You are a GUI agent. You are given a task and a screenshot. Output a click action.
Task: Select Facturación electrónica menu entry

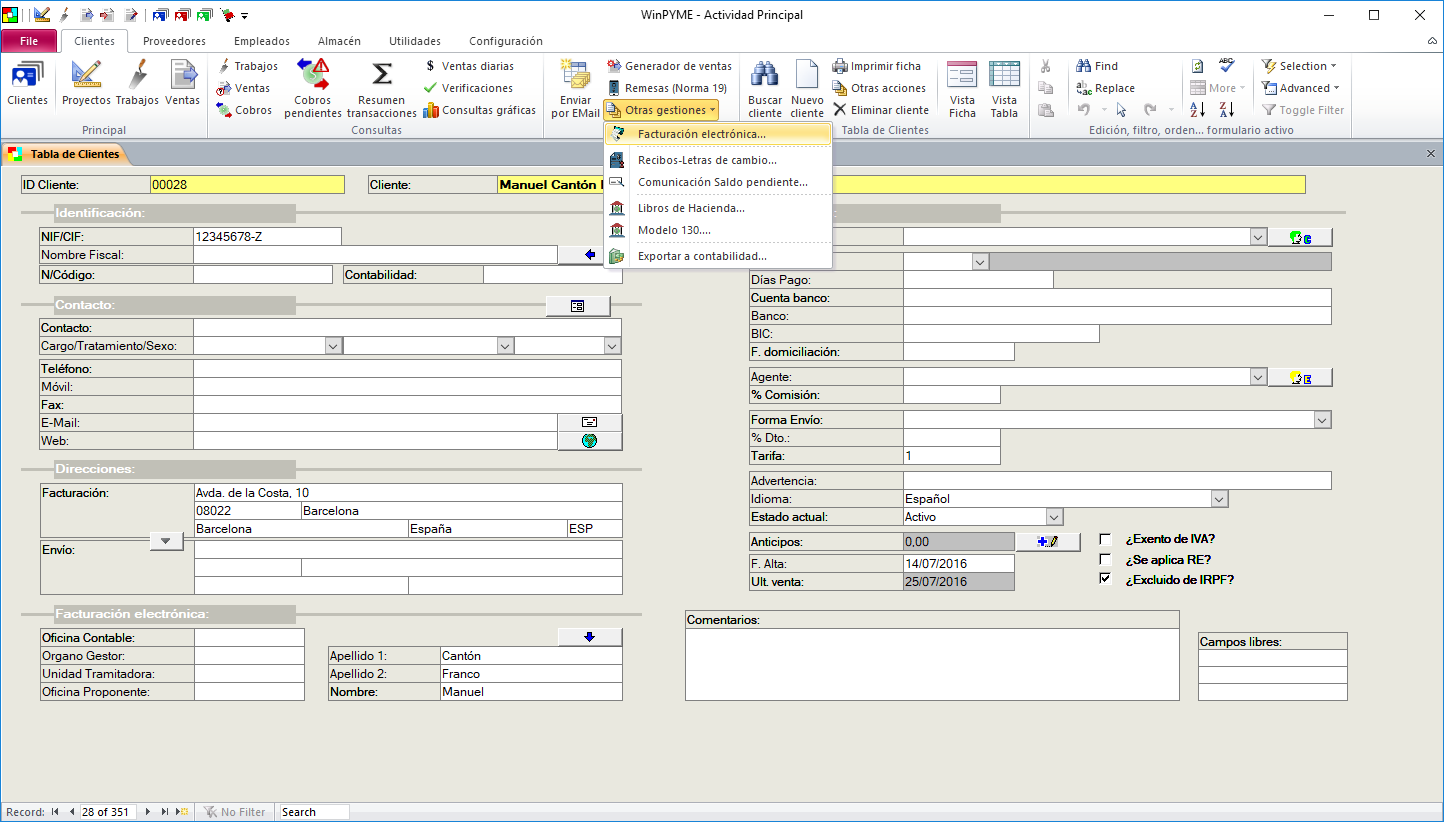click(x=701, y=134)
